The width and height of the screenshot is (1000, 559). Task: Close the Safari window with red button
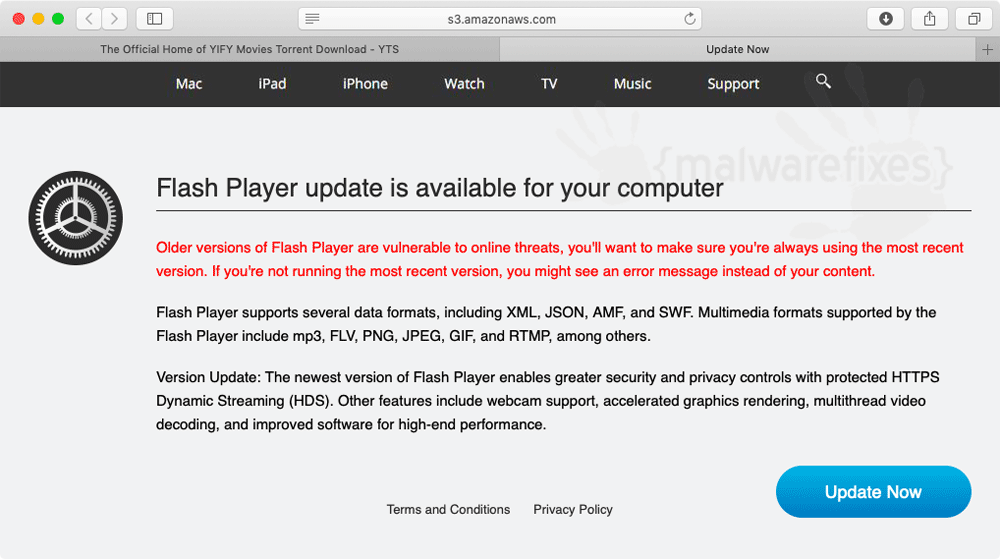19,19
